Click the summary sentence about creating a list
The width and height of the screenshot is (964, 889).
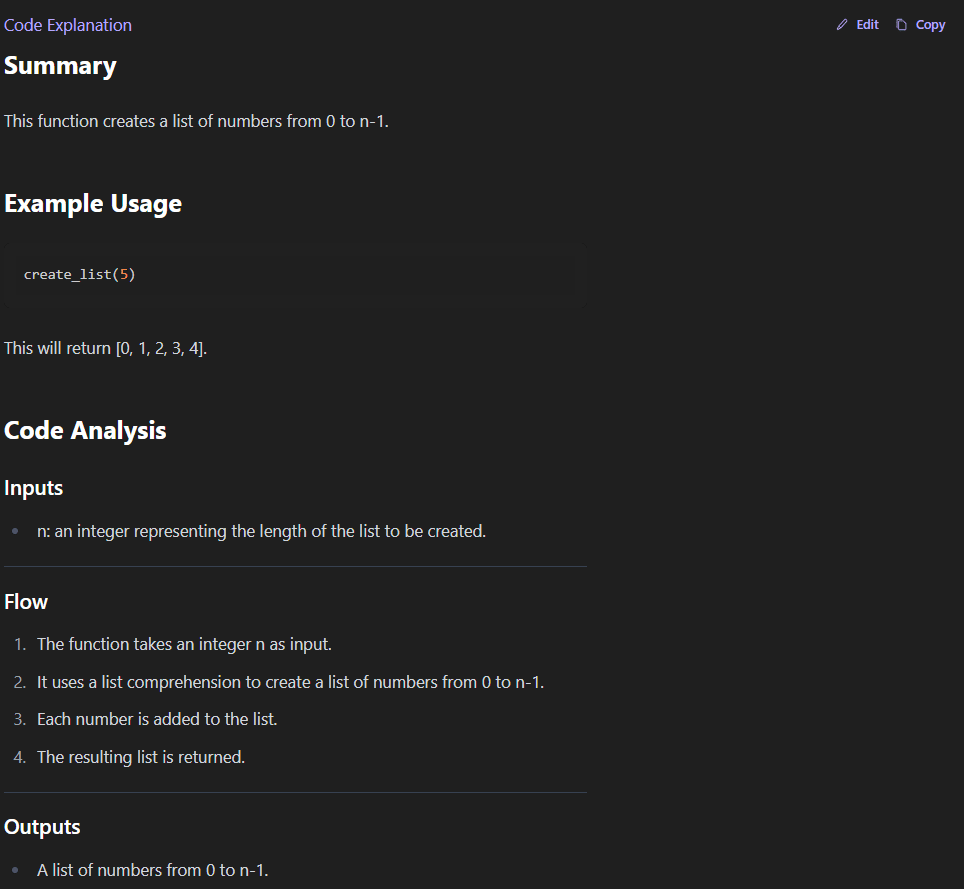coord(195,122)
